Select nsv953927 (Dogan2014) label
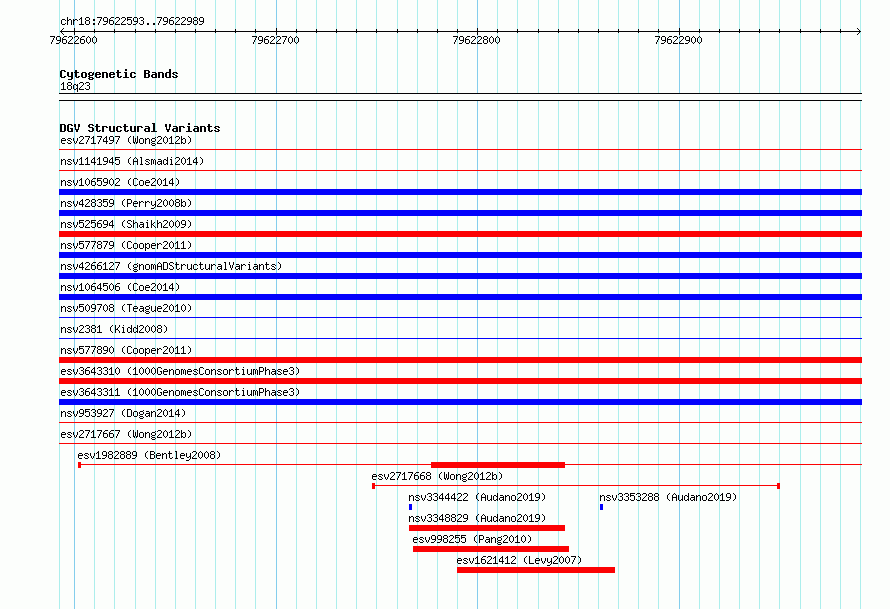The height and width of the screenshot is (609, 890). [123, 413]
